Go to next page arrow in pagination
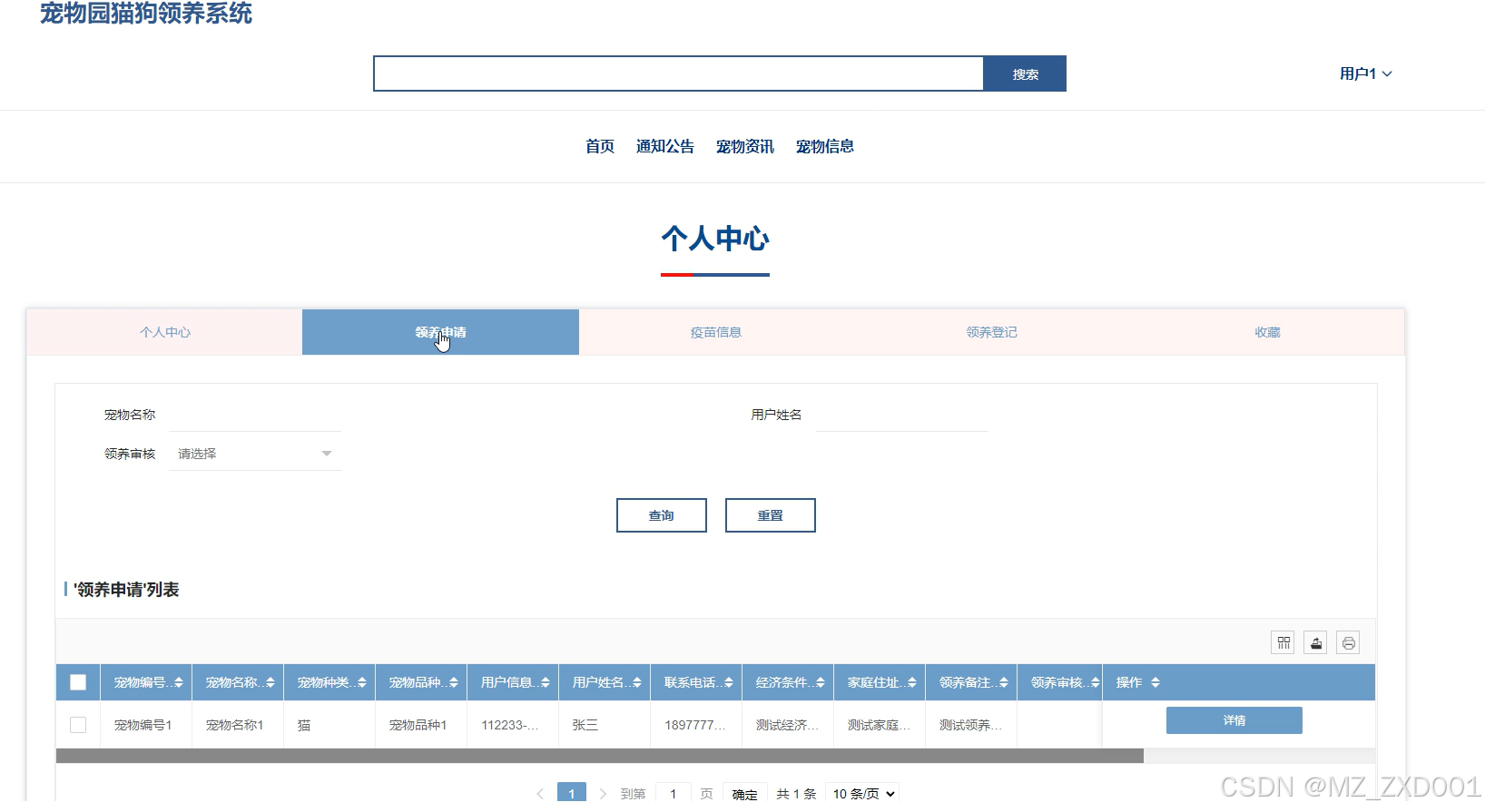1485x812 pixels. pyautogui.click(x=603, y=794)
